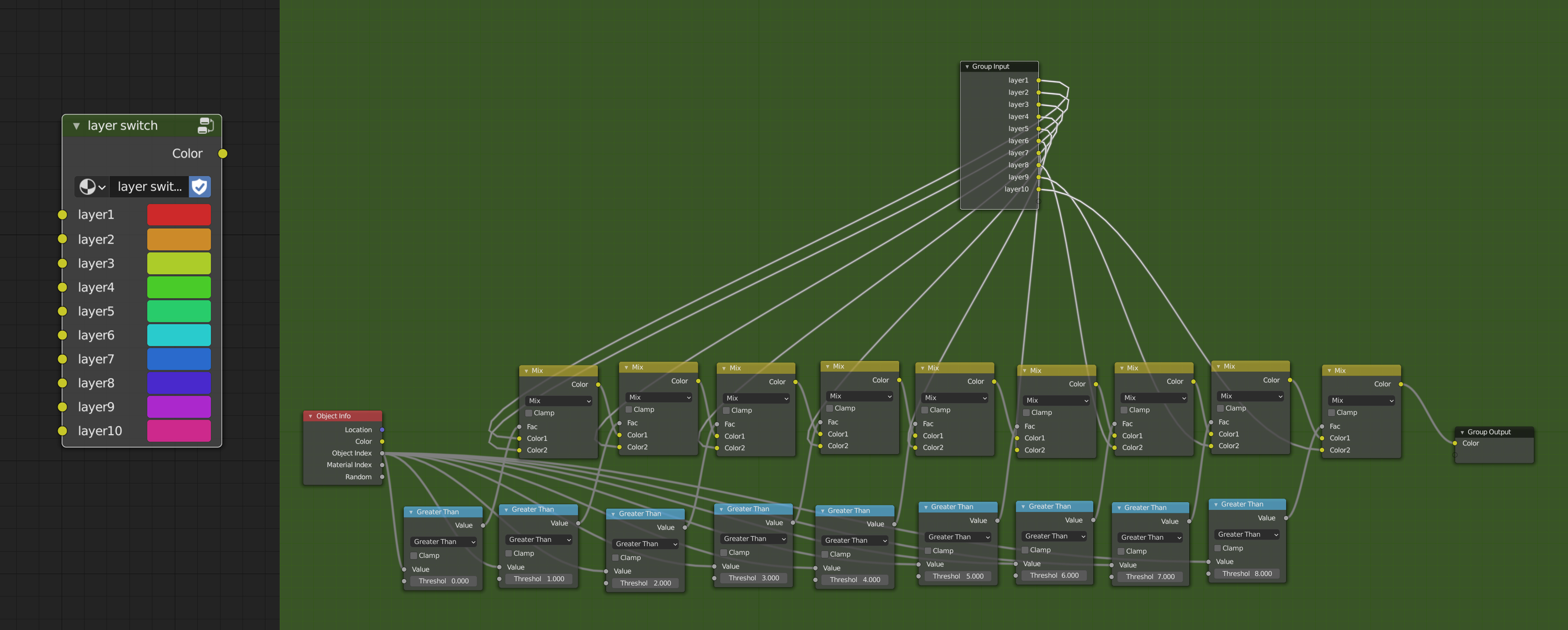
Task: Toggle the fake user shield on layer switch material
Action: [x=200, y=187]
